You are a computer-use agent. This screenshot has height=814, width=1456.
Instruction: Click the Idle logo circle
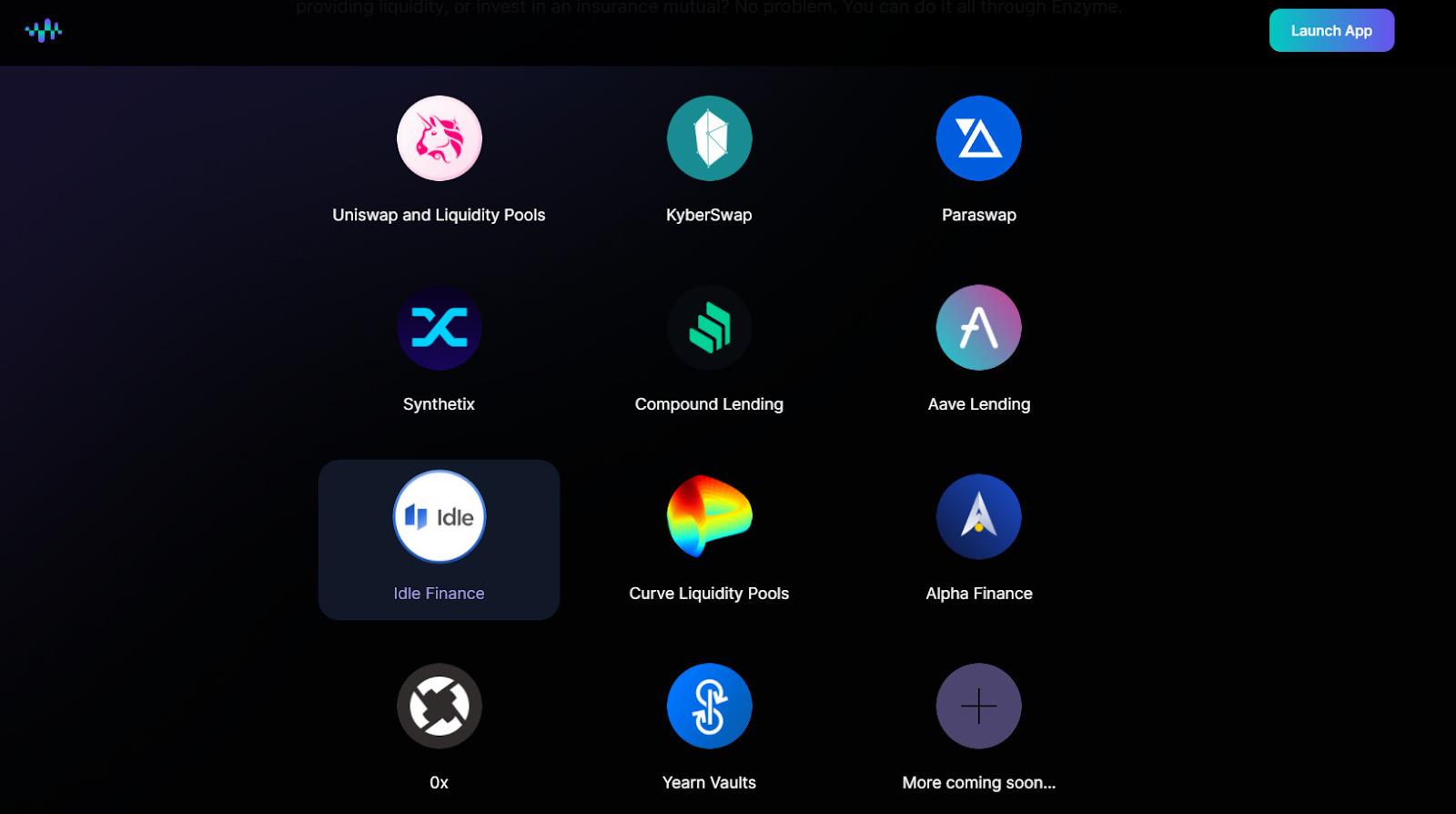pos(440,516)
